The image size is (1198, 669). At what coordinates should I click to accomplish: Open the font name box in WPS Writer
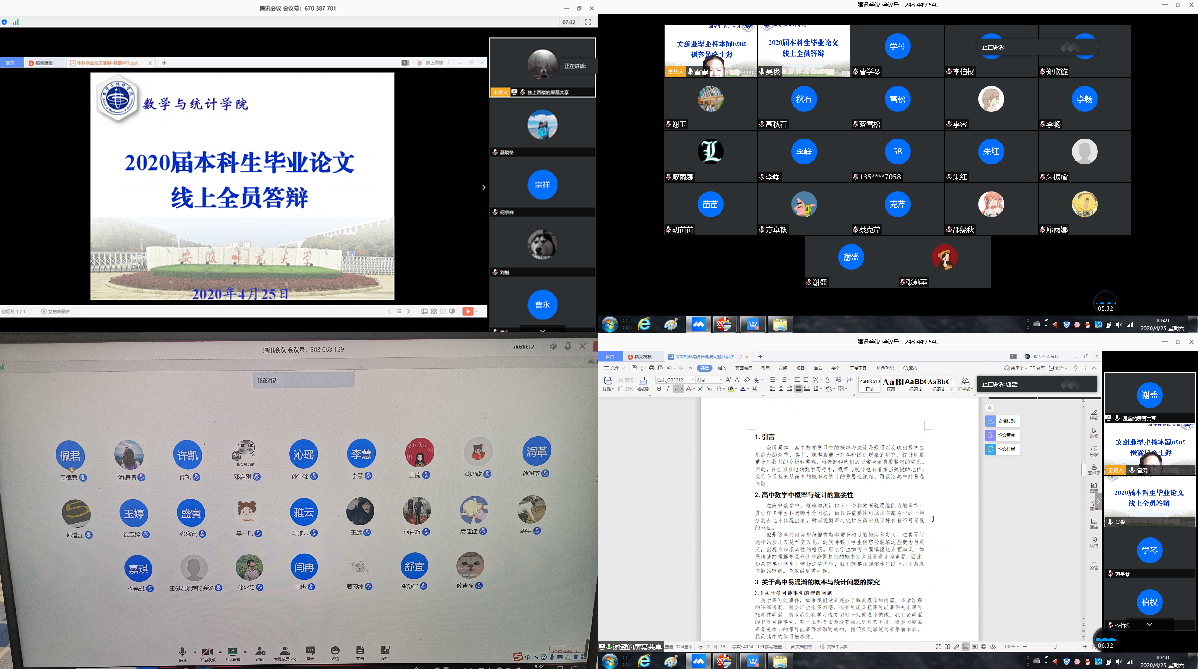click(x=673, y=380)
